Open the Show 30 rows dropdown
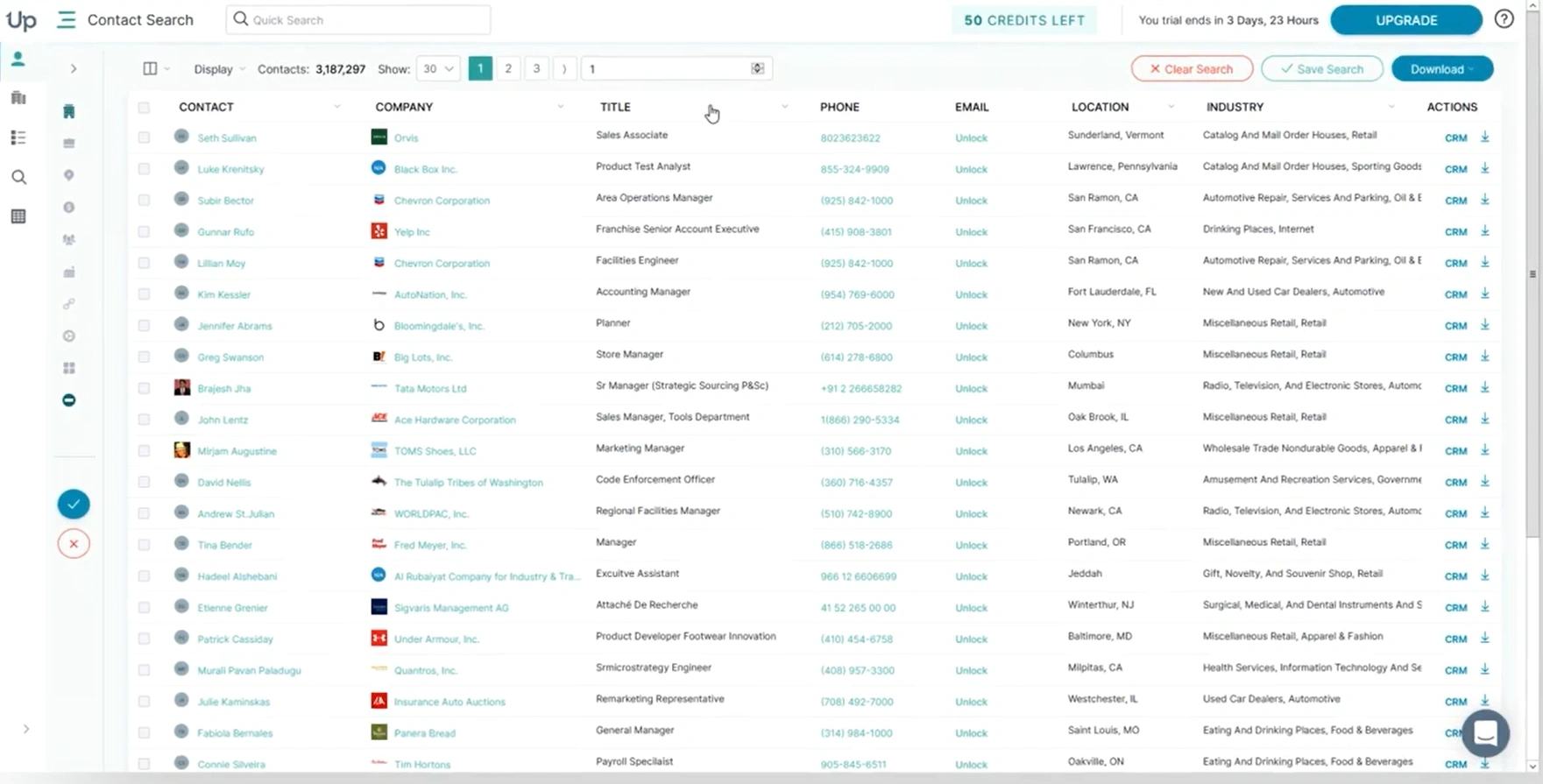The image size is (1543, 784). coord(438,68)
